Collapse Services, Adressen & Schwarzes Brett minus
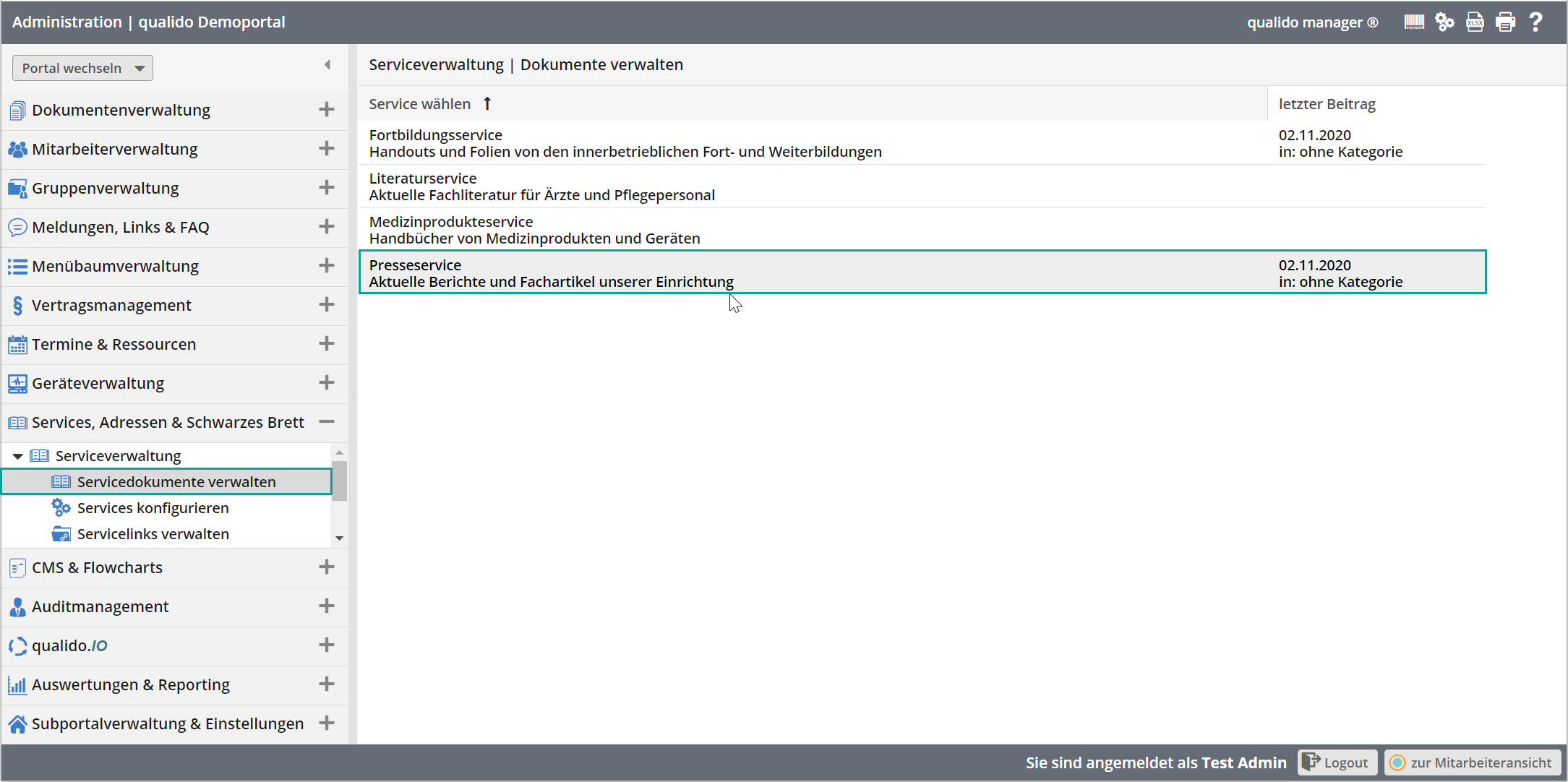Viewport: 1568px width, 782px height. (x=327, y=422)
